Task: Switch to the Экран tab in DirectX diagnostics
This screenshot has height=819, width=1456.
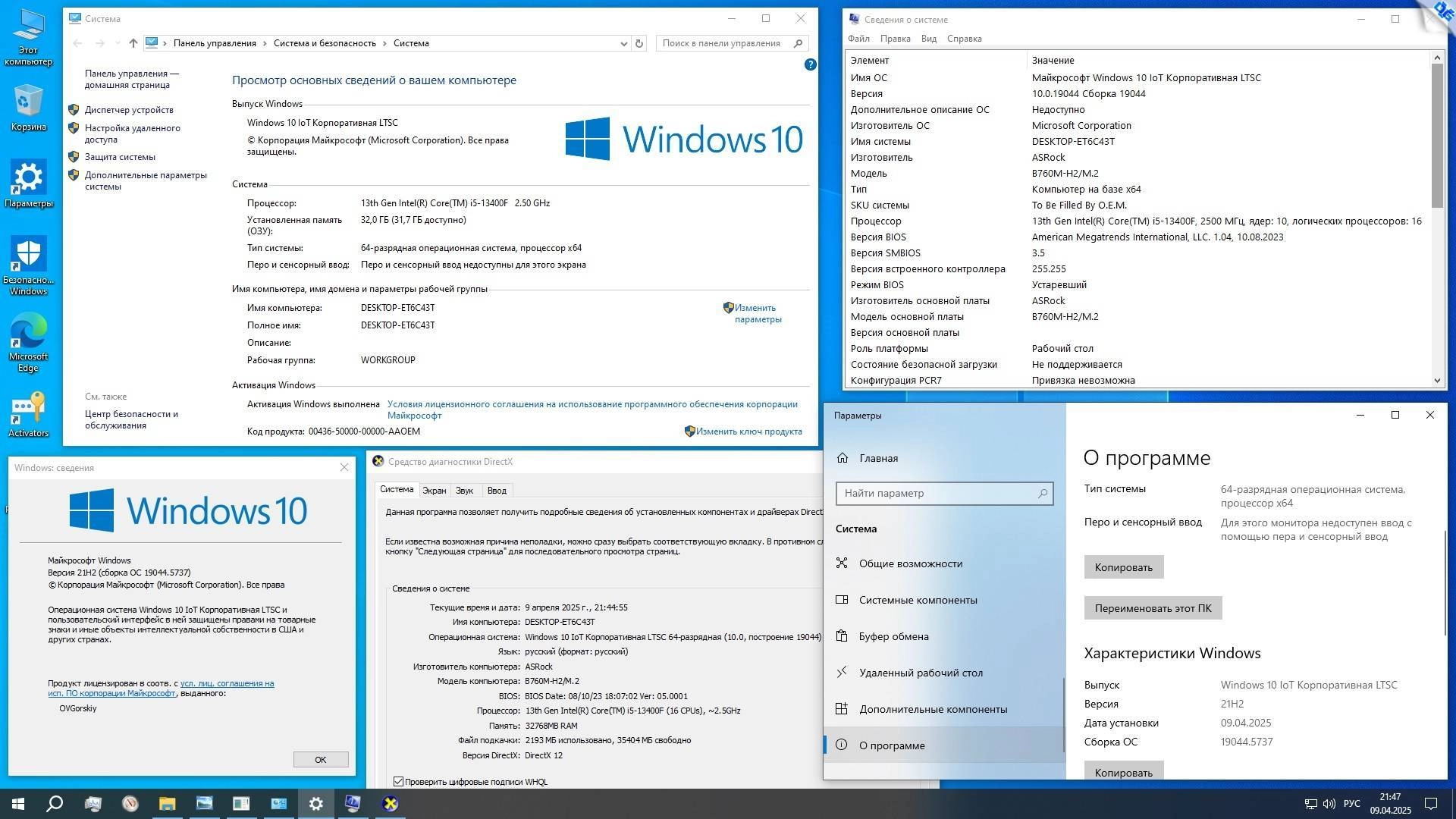Action: (434, 490)
